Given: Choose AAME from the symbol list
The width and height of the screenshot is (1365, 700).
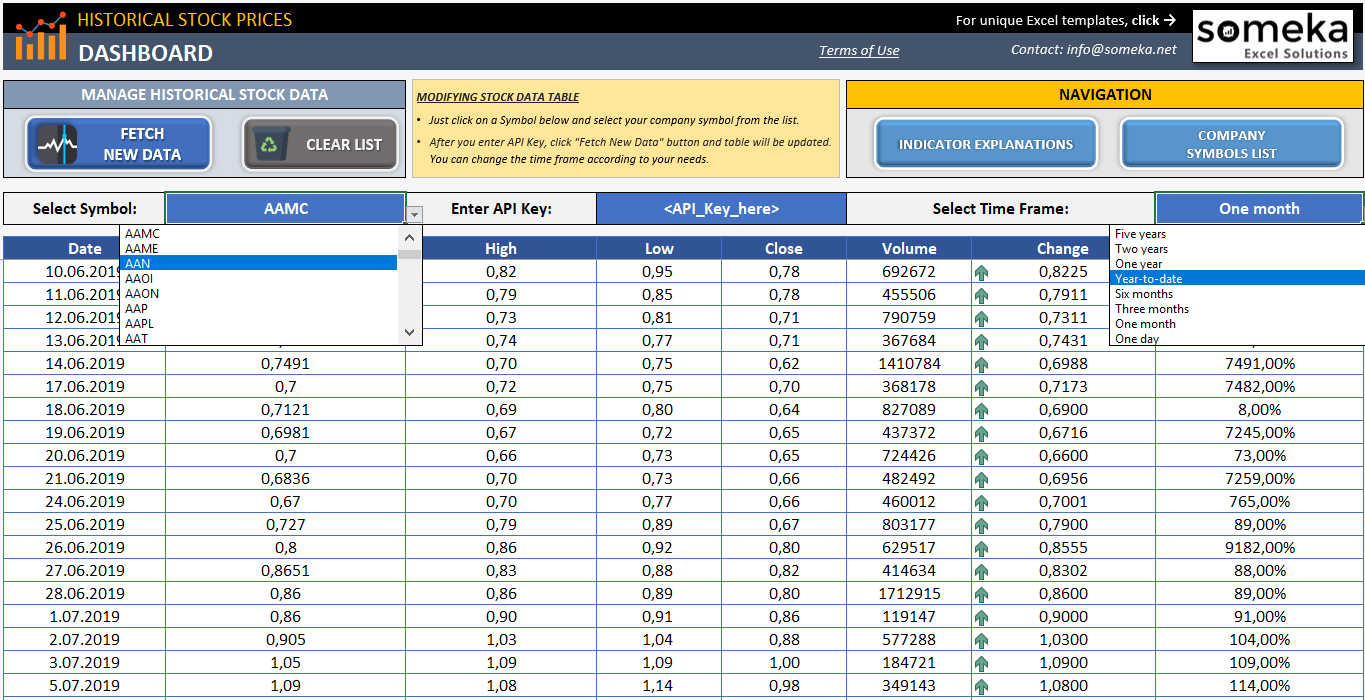Looking at the screenshot, I should point(259,249).
